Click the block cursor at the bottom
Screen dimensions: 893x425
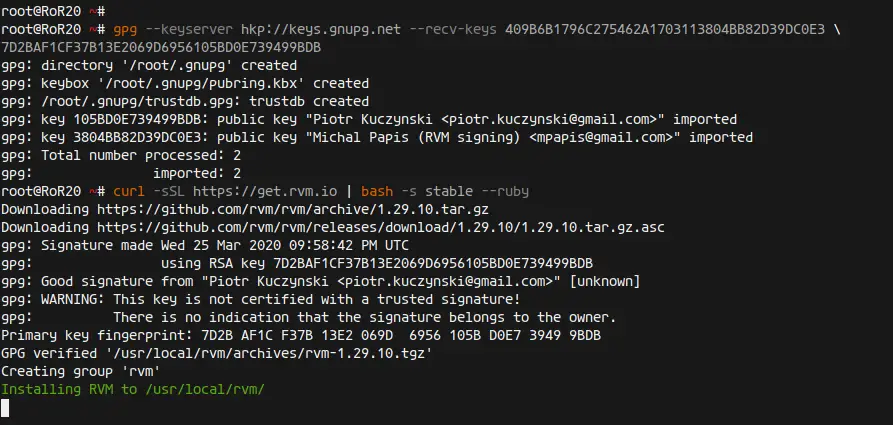5,408
